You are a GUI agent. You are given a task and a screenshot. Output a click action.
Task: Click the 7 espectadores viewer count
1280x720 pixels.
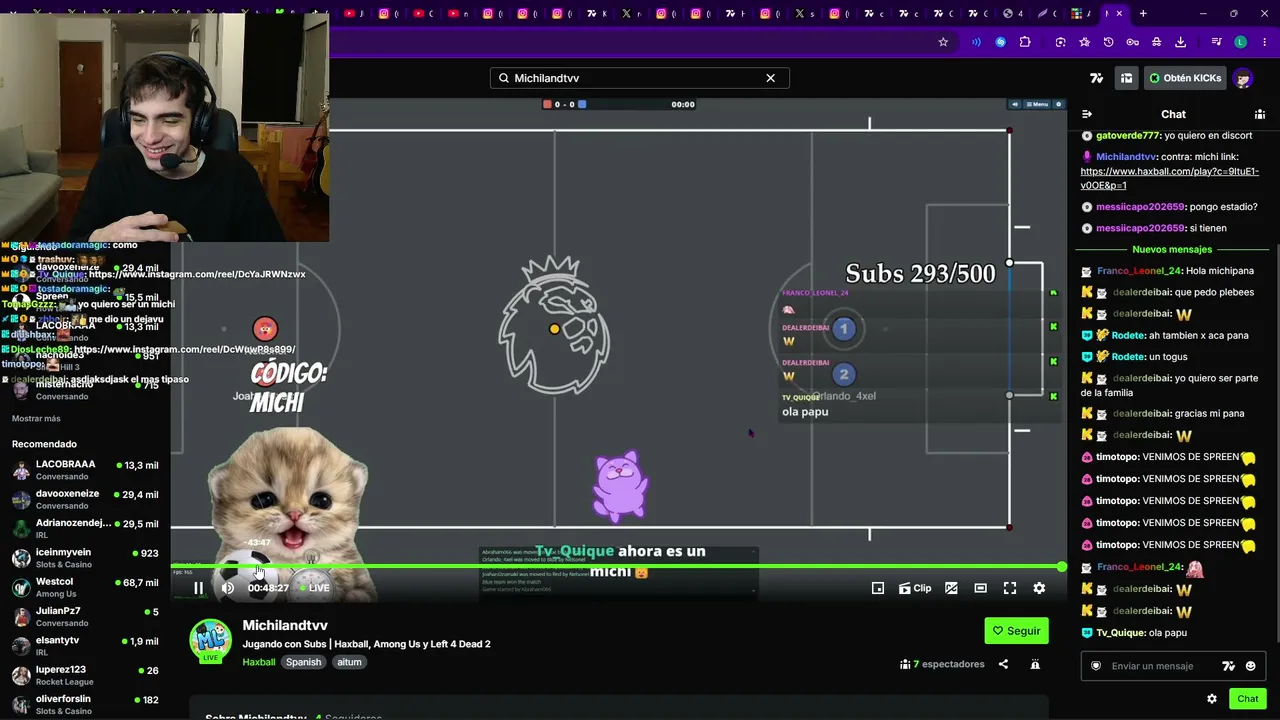[x=942, y=664]
